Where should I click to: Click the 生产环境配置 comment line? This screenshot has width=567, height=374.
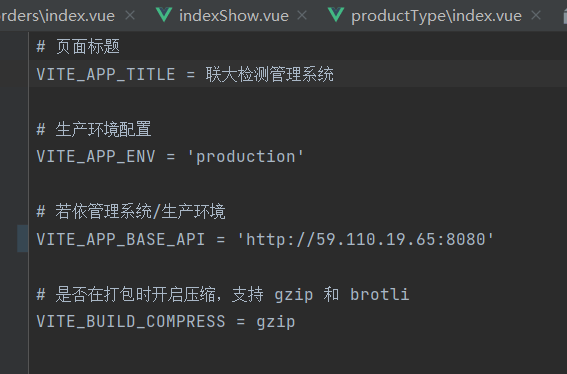click(94, 129)
